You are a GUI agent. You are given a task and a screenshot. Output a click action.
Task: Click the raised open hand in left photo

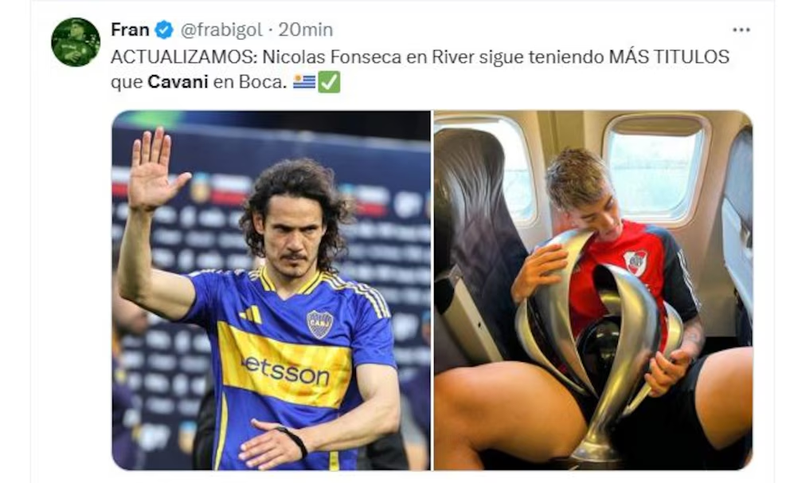(x=153, y=169)
